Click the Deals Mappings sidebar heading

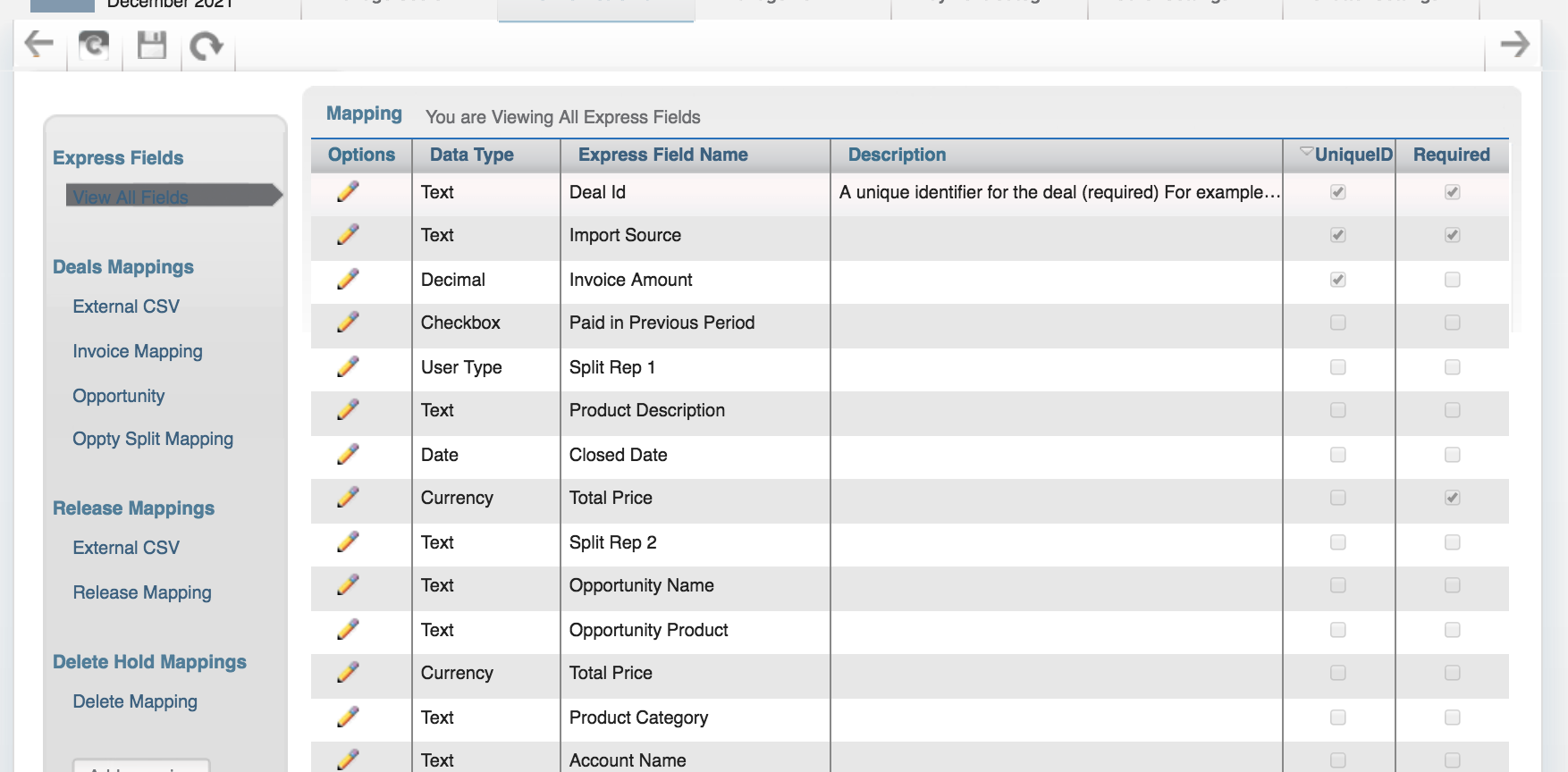[x=123, y=267]
